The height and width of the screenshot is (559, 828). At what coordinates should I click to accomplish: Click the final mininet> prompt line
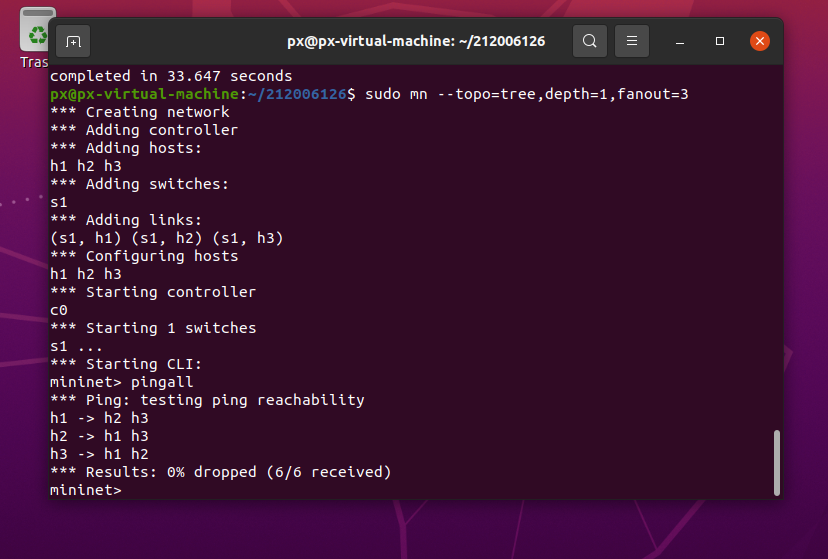[86, 490]
